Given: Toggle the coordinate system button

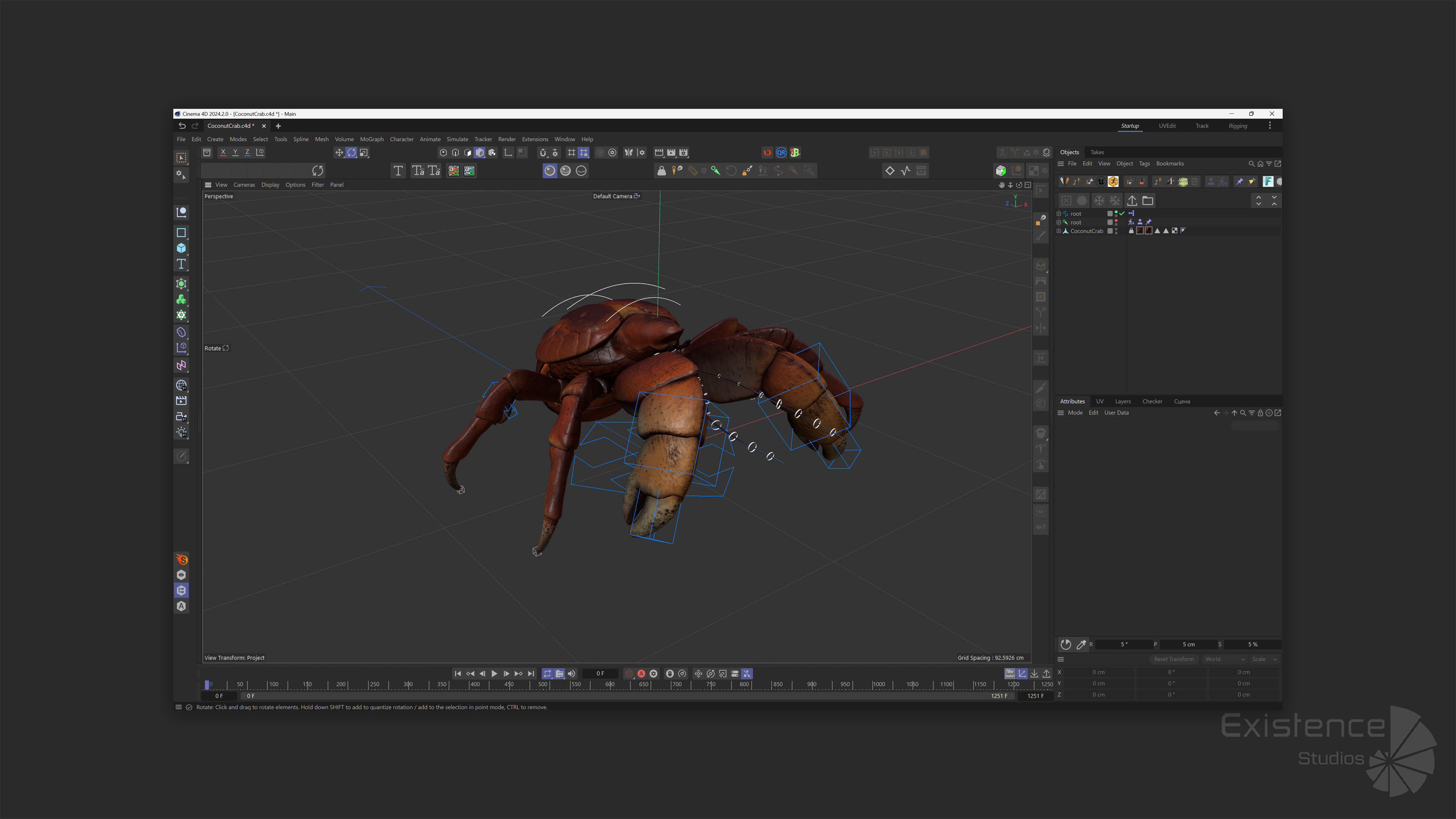Looking at the screenshot, I should (x=260, y=152).
